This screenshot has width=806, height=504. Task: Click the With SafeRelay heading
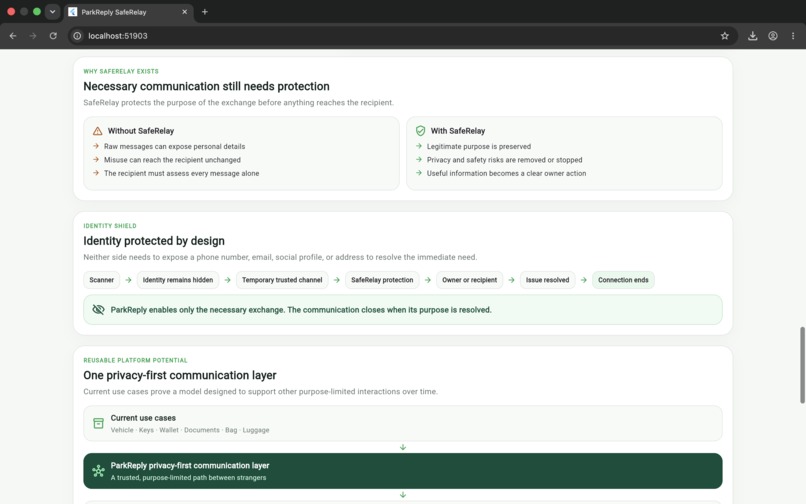[x=458, y=131]
